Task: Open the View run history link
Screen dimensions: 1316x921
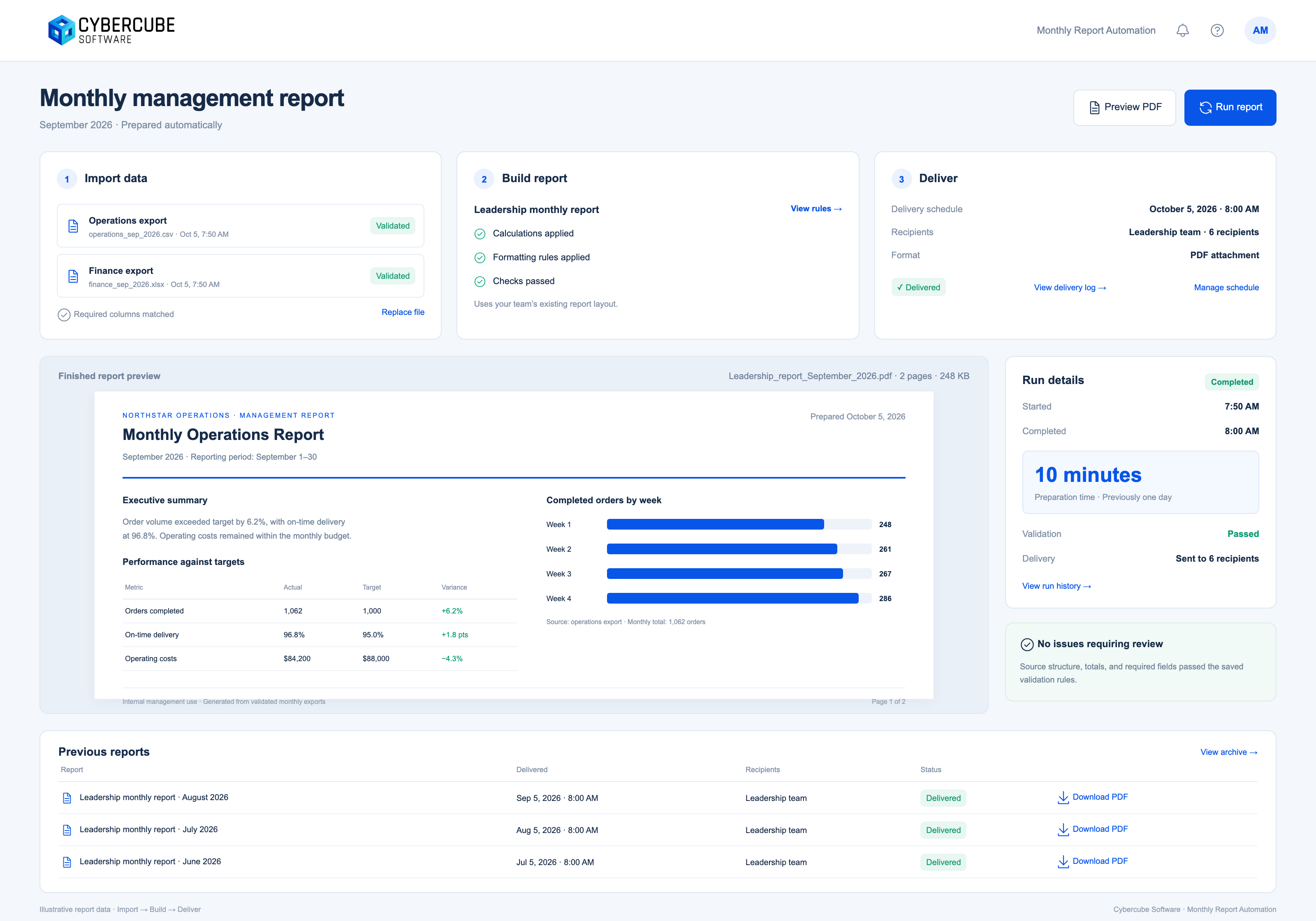Action: coord(1057,586)
